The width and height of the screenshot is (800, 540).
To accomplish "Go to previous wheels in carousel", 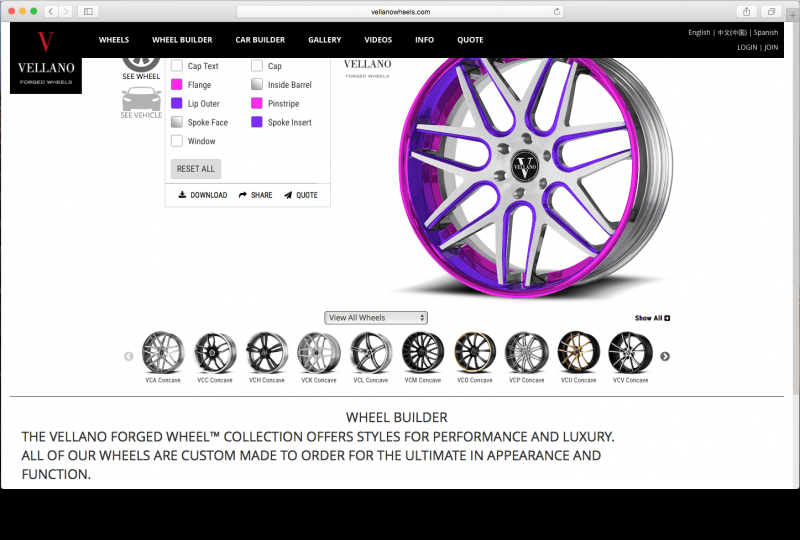I will [x=129, y=356].
